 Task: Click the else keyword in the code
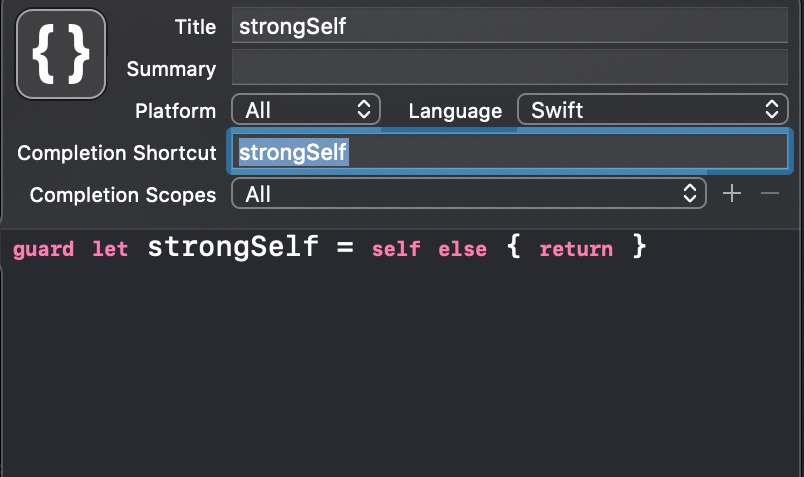pyautogui.click(x=463, y=249)
